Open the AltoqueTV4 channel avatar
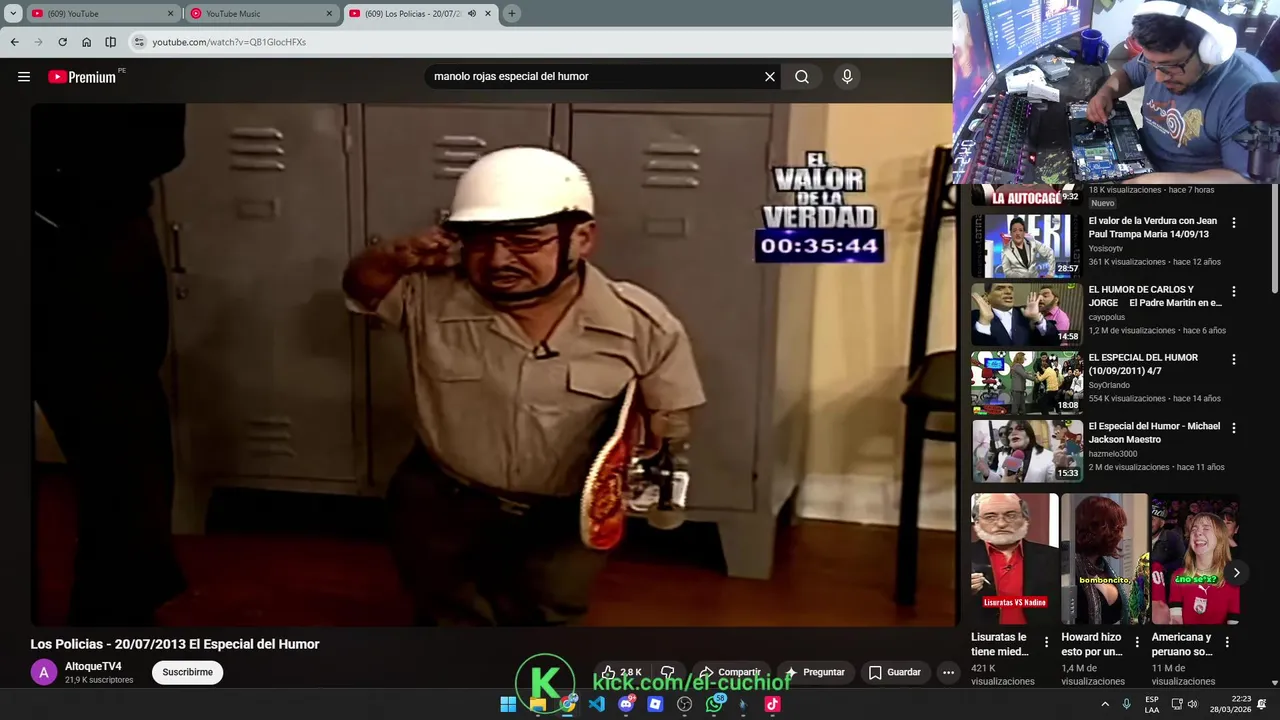The image size is (1280, 720). pyautogui.click(x=44, y=672)
